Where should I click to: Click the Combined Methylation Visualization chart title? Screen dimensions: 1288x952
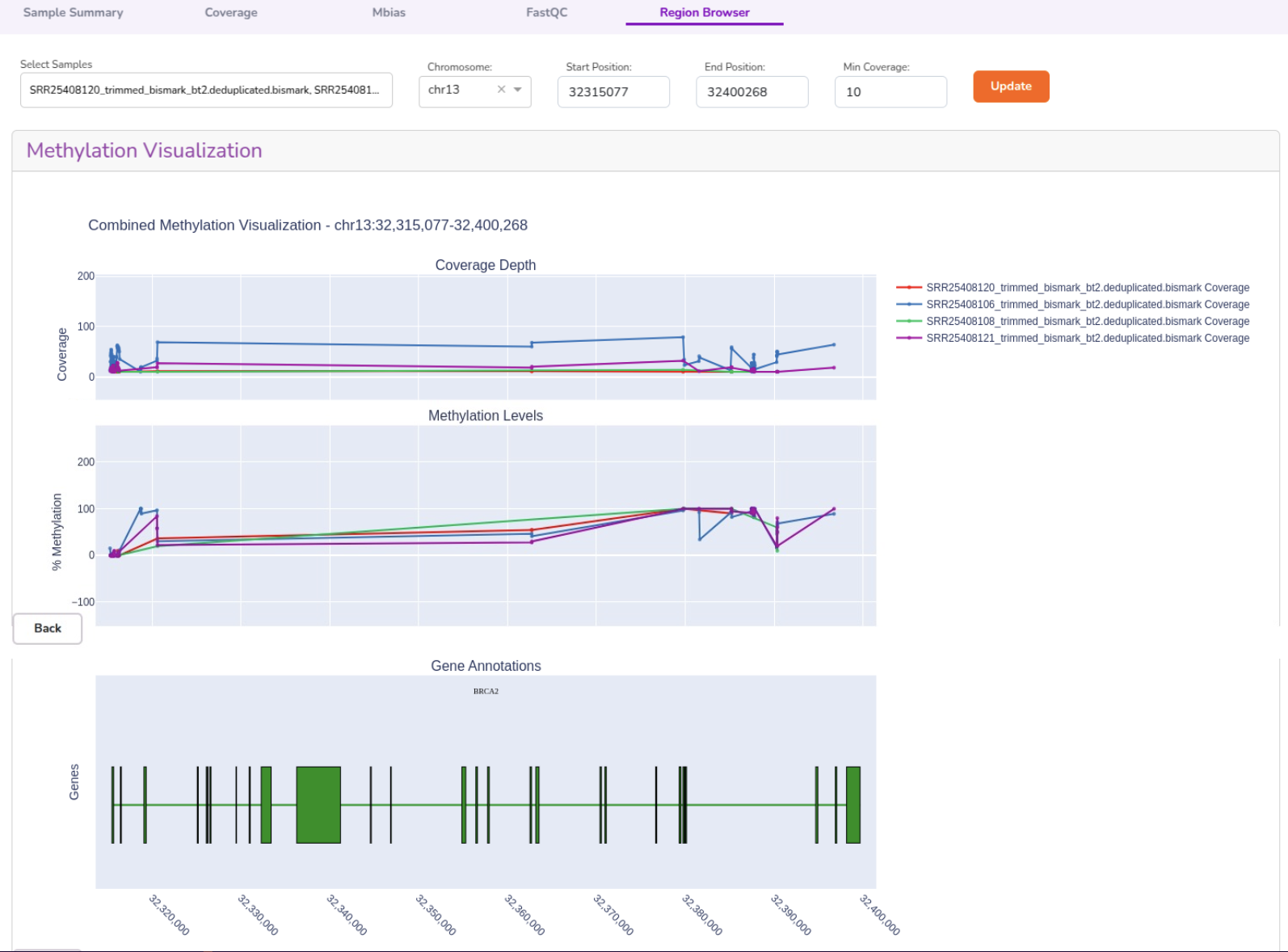coord(308,225)
